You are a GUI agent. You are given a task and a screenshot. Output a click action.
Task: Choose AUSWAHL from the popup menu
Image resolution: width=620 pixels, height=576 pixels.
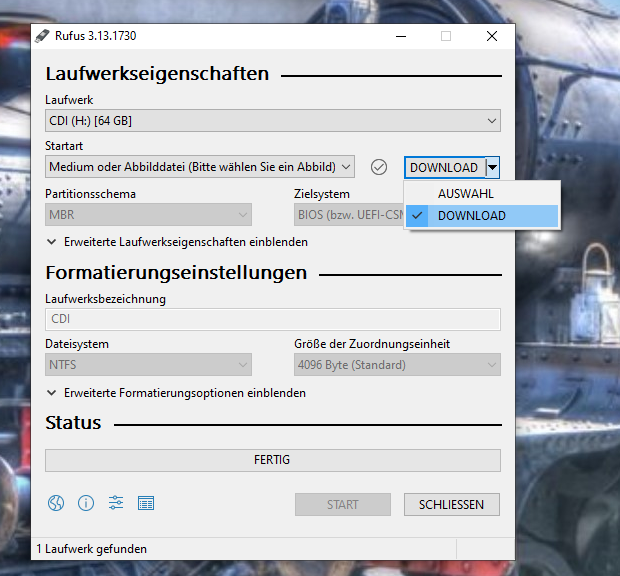pos(482,194)
